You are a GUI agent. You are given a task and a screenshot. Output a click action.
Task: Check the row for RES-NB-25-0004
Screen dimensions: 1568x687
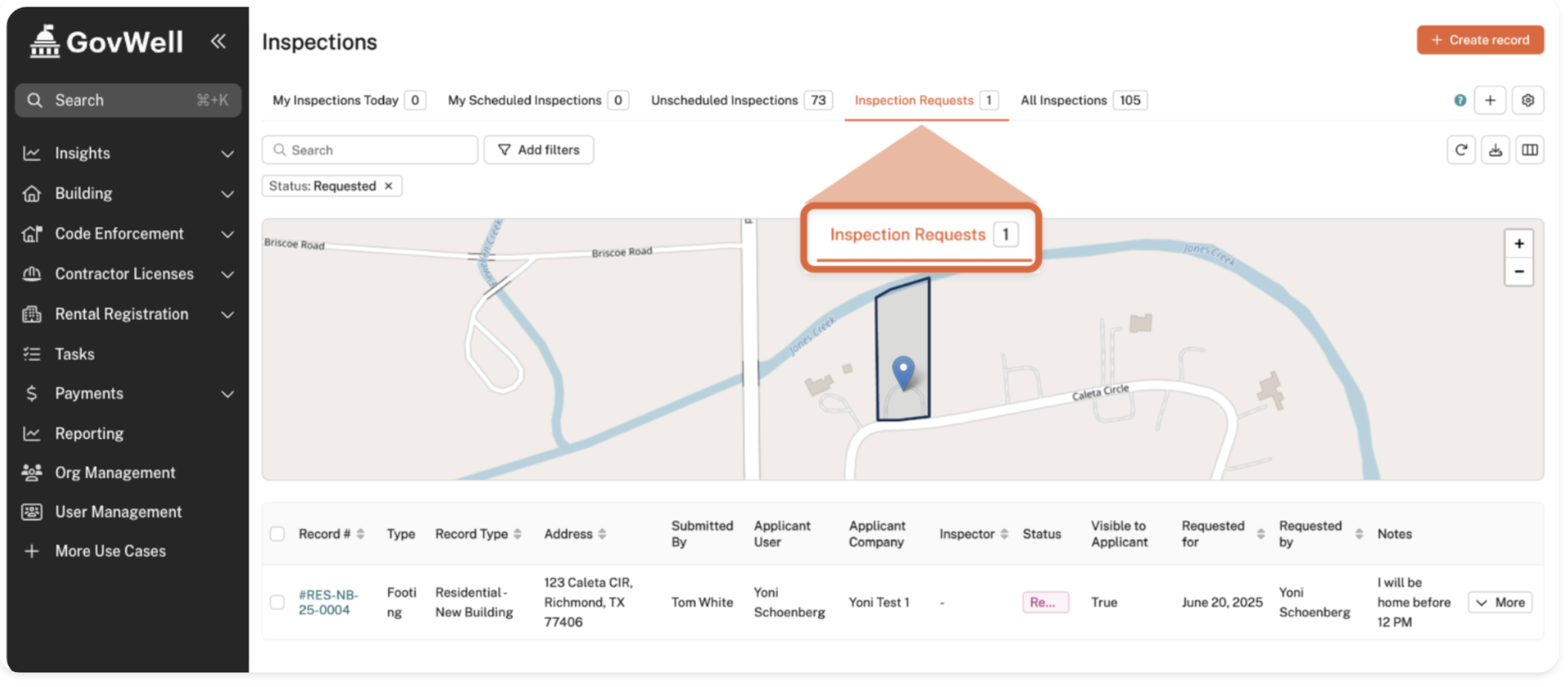tap(277, 602)
